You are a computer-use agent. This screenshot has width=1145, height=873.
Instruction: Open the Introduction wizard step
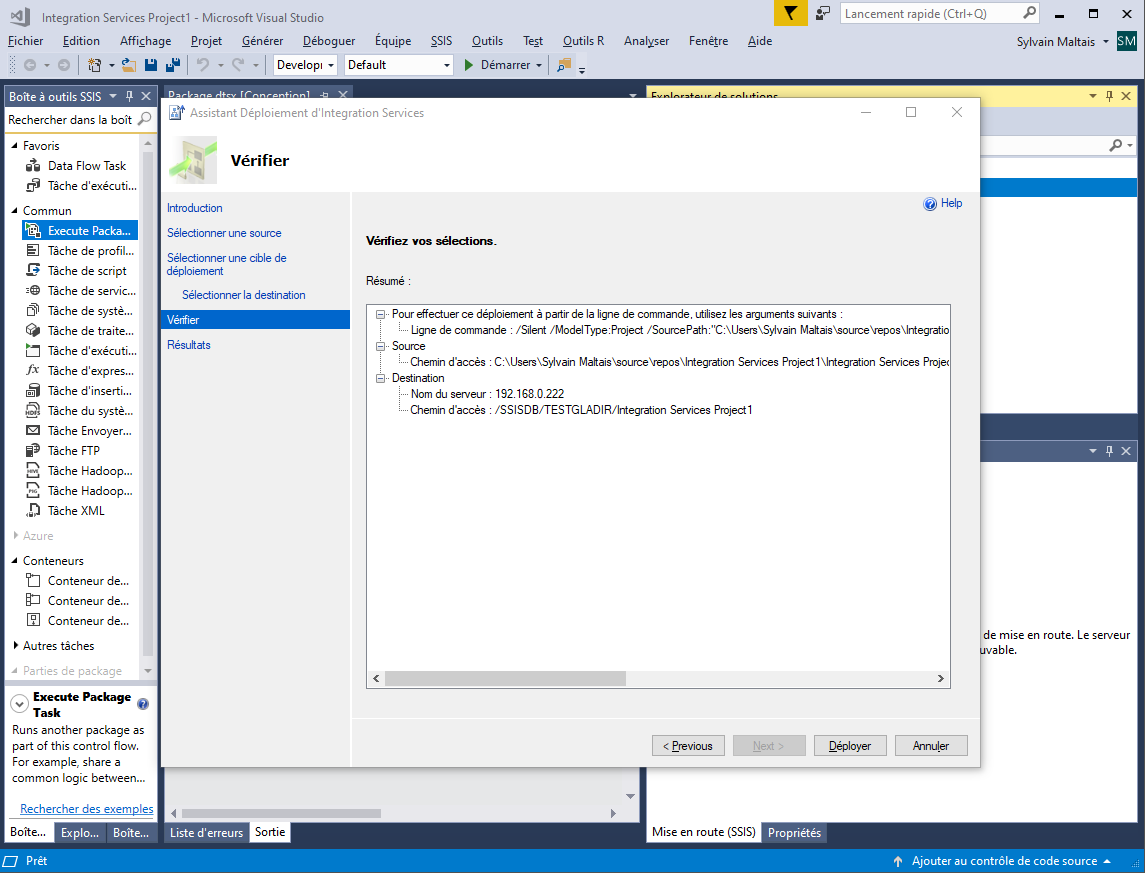click(195, 208)
